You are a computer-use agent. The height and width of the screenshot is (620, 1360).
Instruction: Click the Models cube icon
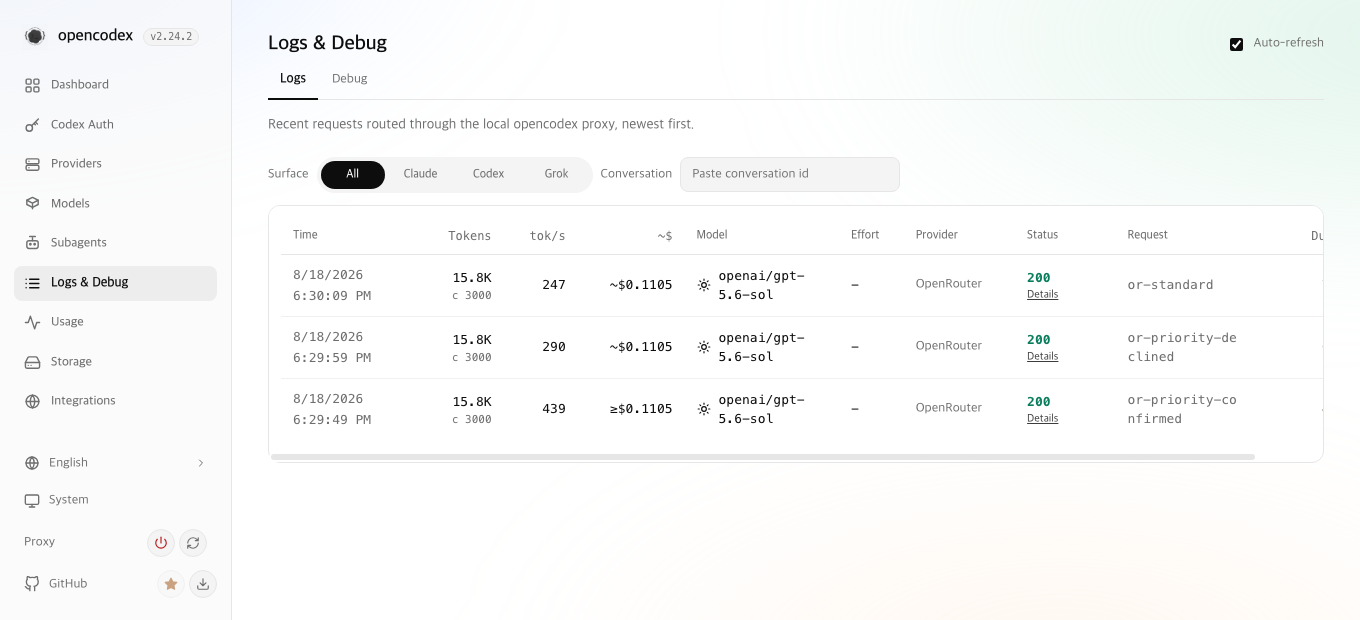pos(32,203)
